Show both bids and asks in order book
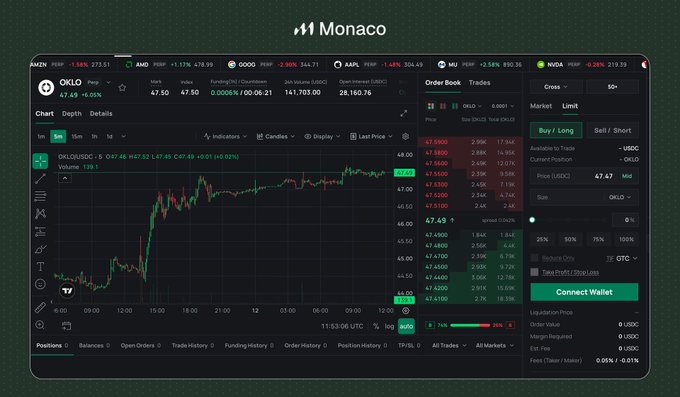The height and width of the screenshot is (397, 680). (x=431, y=106)
